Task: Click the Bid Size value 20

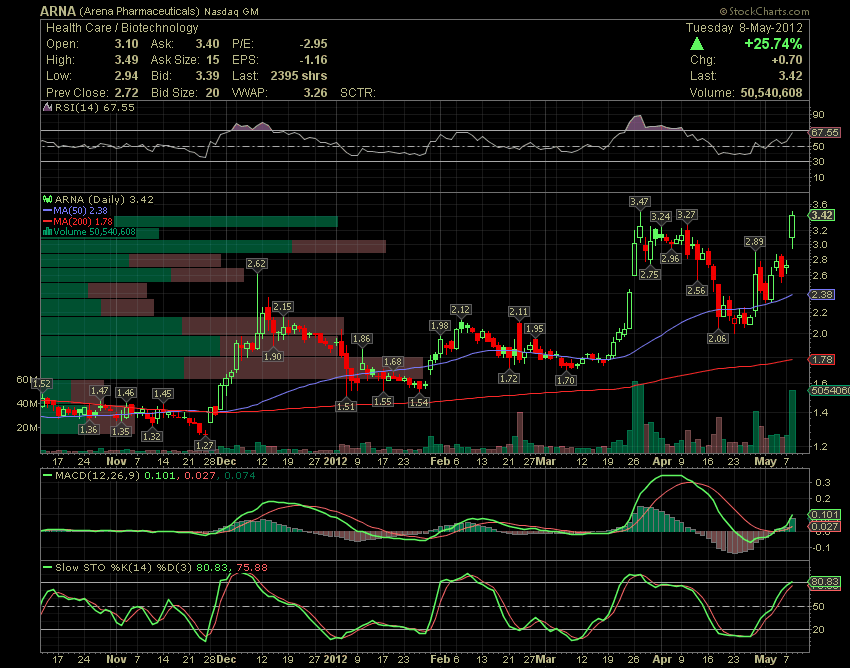Action: [212, 93]
